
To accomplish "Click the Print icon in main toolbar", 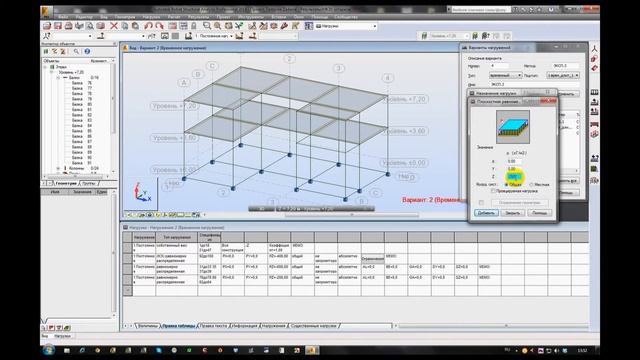I will click(69, 26).
